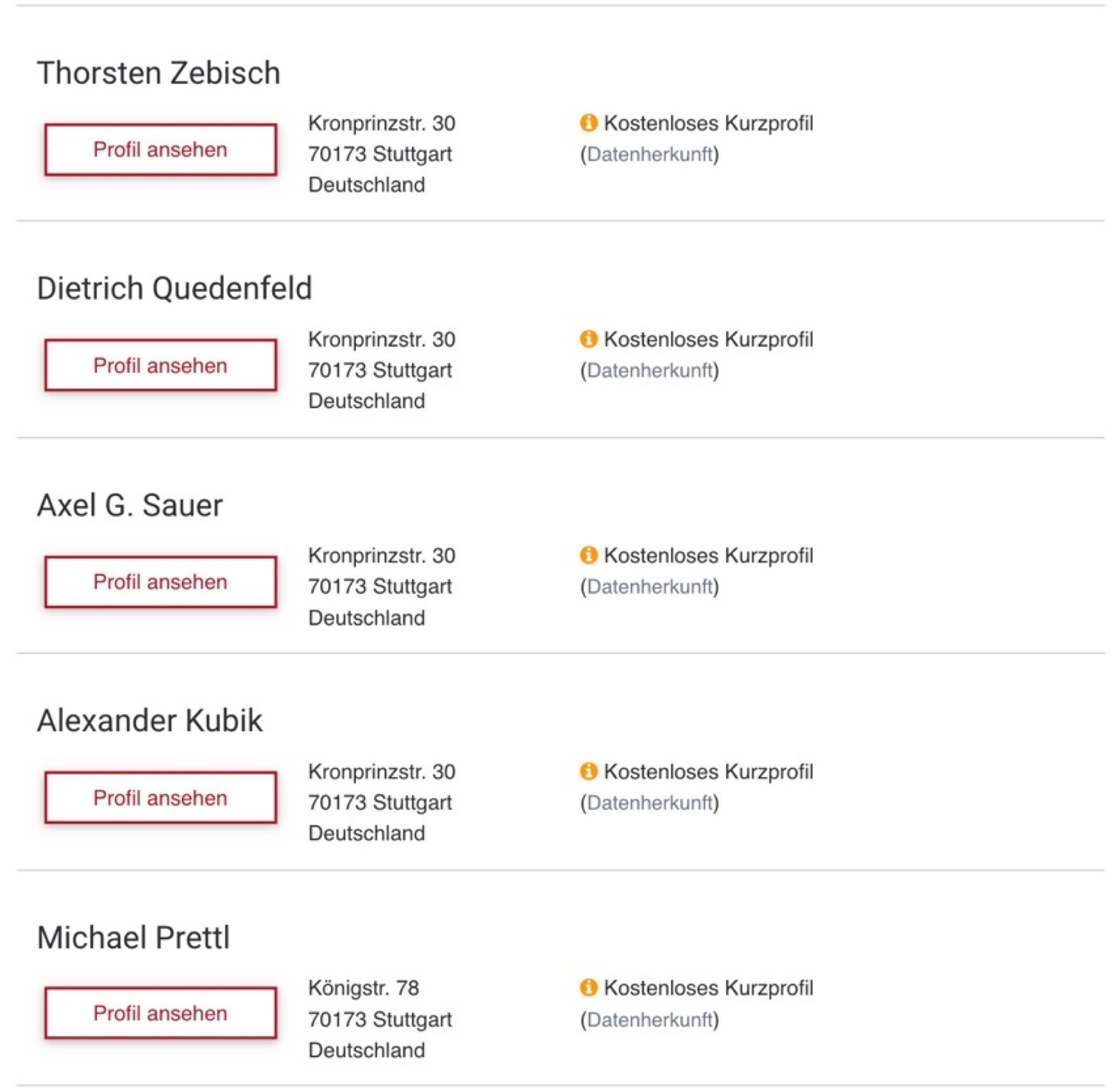Open Datenherkunft link for Alexander Kubik
1120x1091 pixels.
pos(650,803)
